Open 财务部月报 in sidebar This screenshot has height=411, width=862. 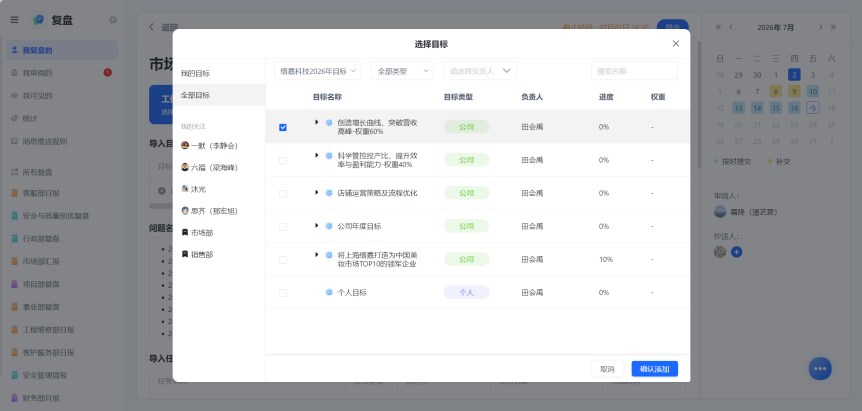pyautogui.click(x=62, y=398)
